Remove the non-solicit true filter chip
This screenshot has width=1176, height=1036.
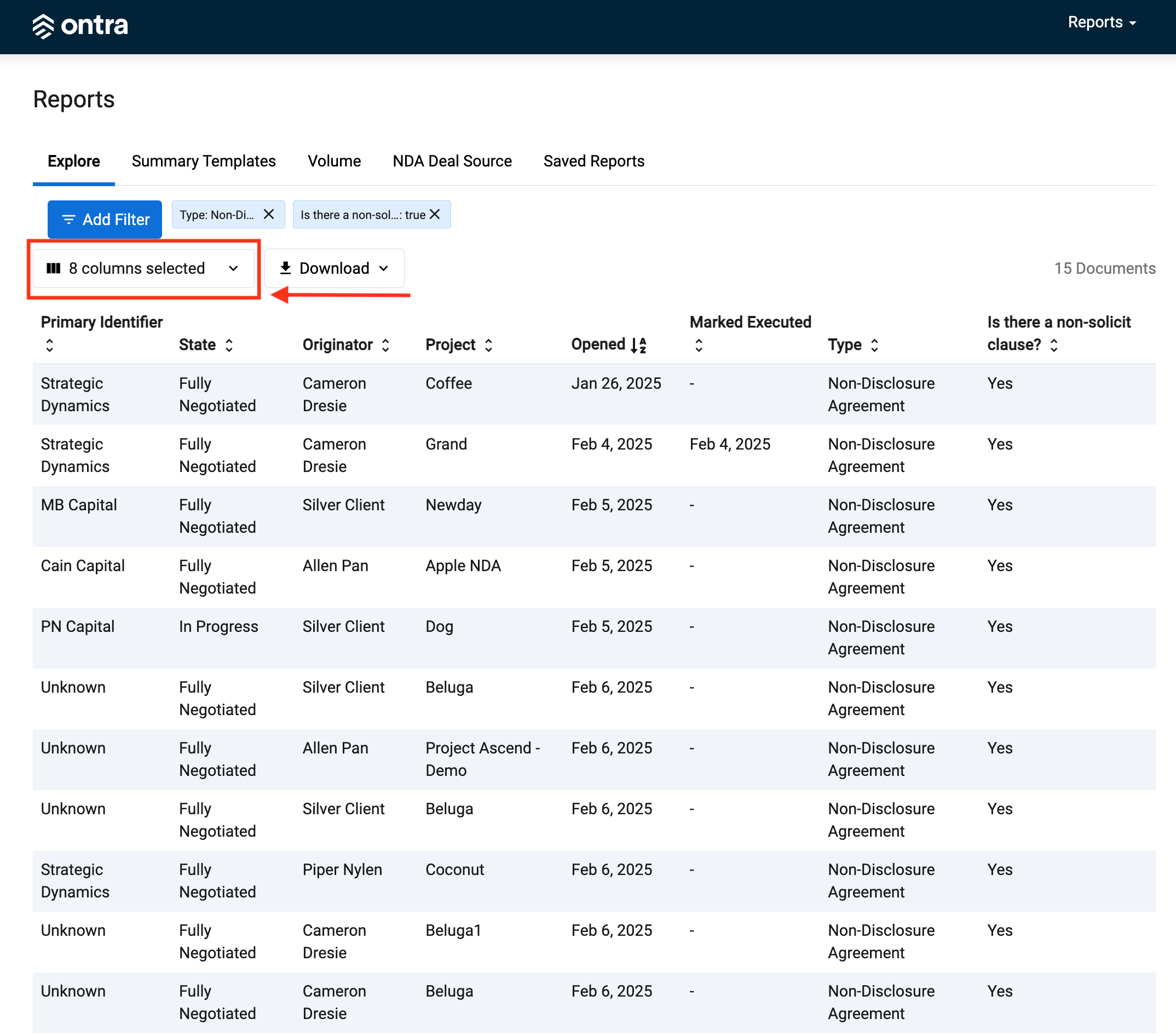coord(435,214)
